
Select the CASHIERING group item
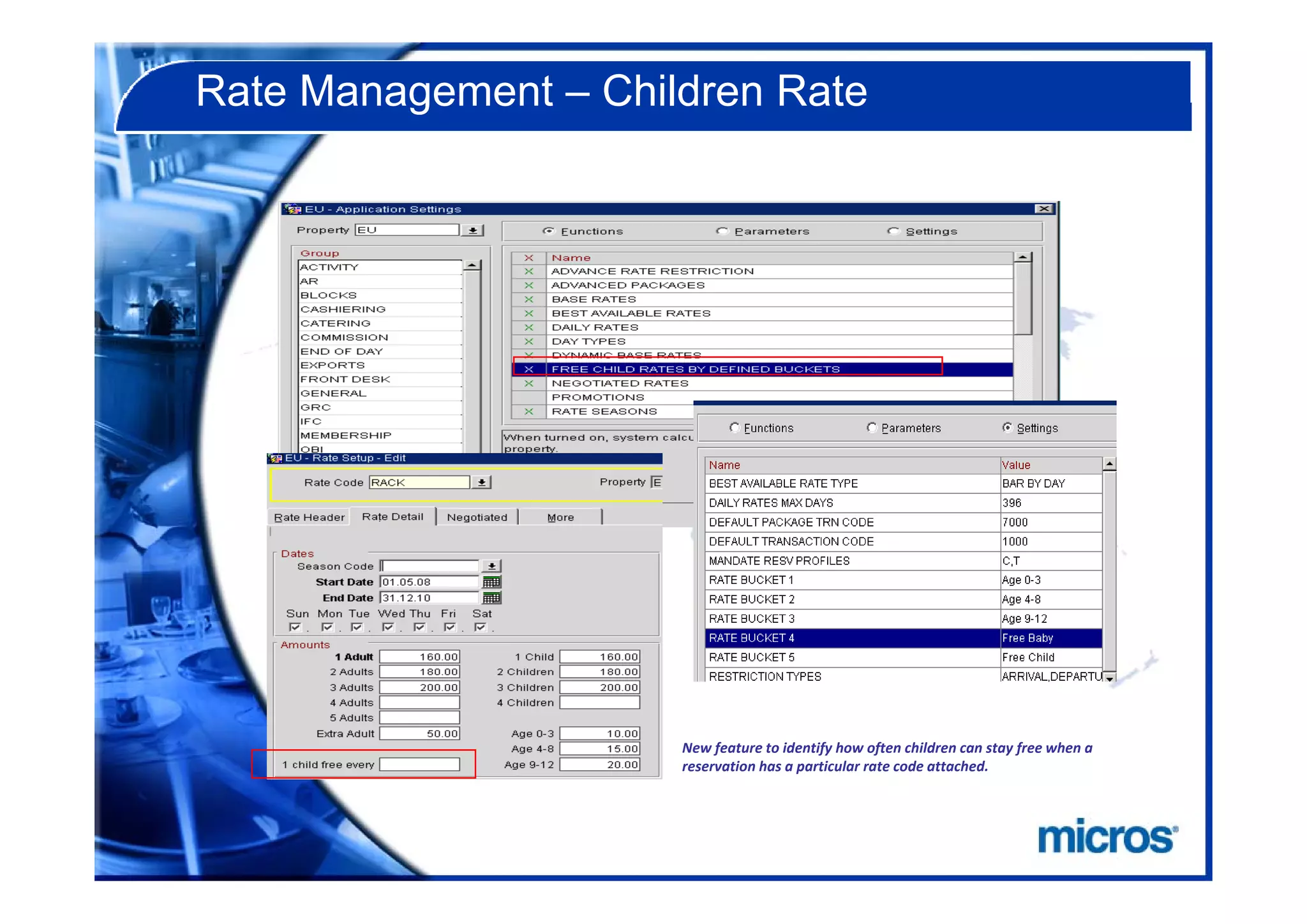tap(343, 309)
